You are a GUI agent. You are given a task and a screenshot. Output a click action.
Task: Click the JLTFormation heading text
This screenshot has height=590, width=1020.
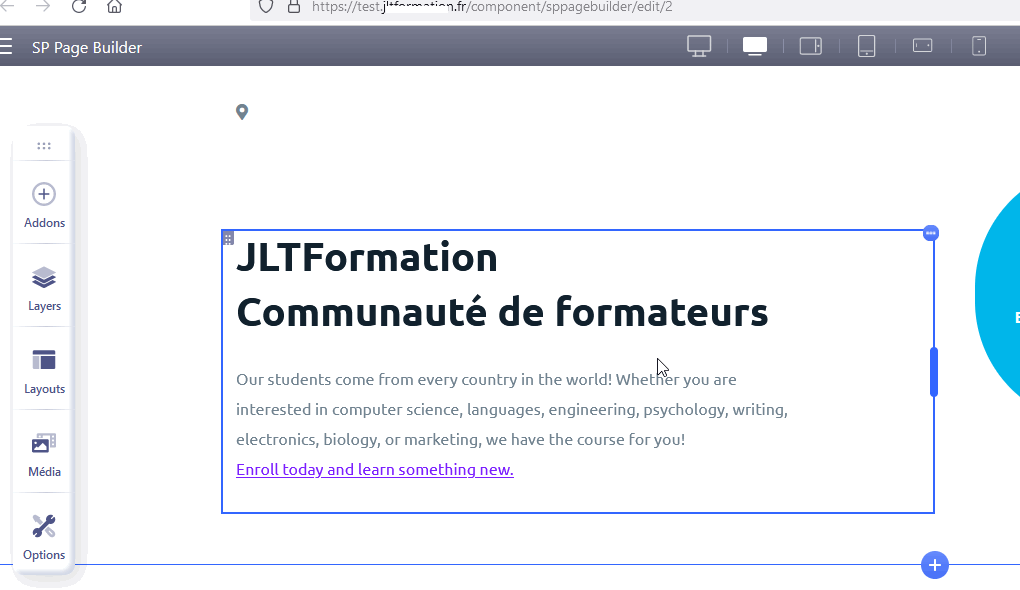click(x=367, y=257)
